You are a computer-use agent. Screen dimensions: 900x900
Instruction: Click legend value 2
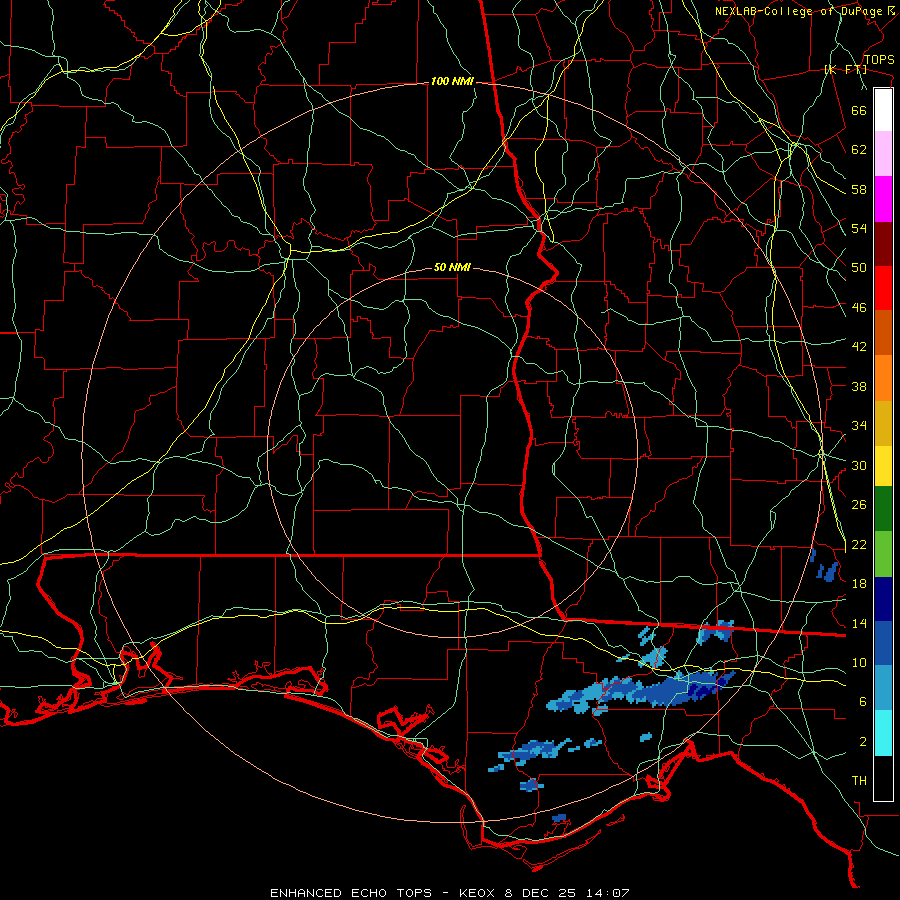[862, 741]
